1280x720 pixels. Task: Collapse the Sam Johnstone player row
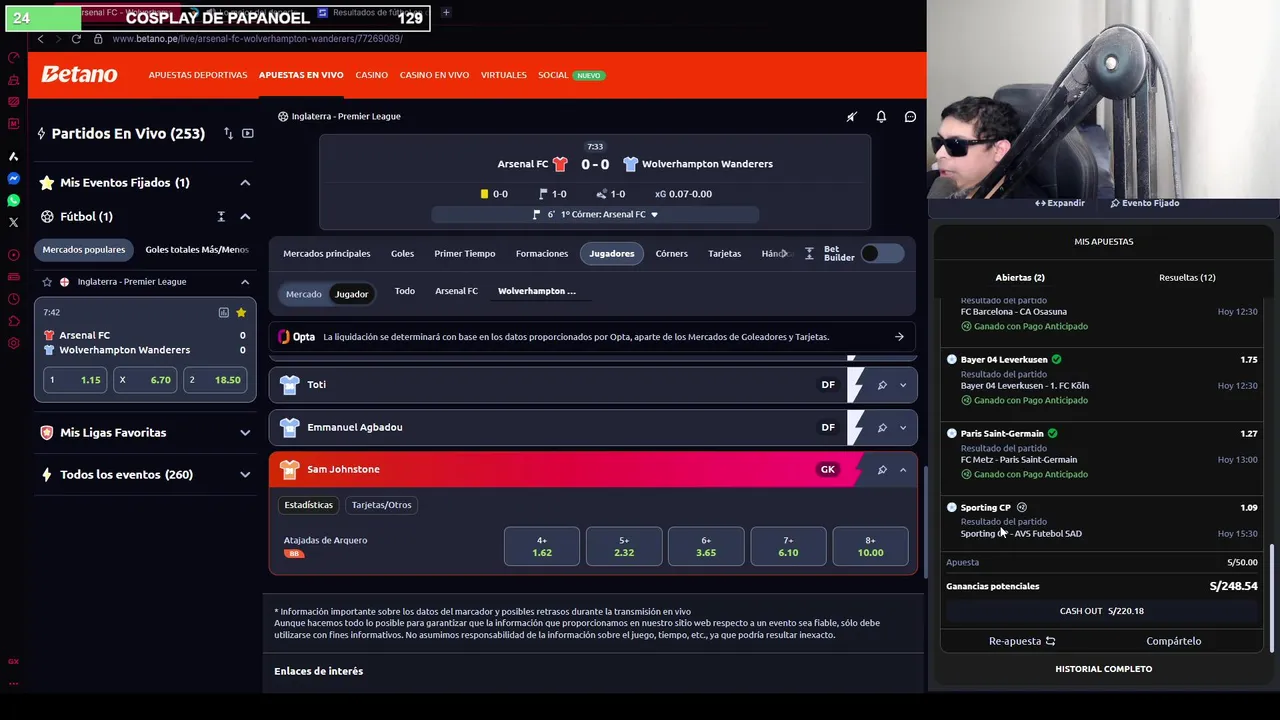click(903, 470)
